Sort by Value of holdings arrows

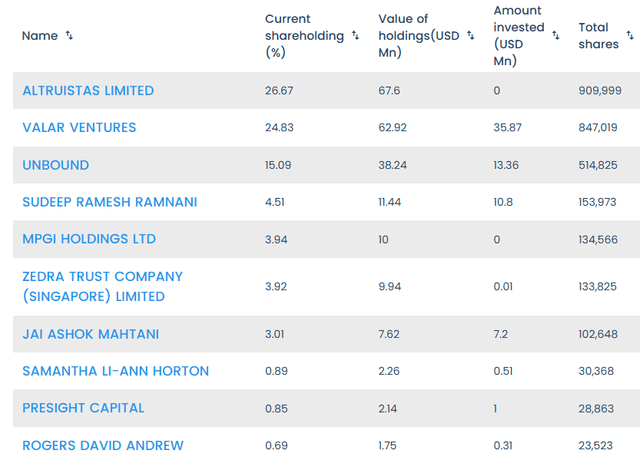[470, 36]
